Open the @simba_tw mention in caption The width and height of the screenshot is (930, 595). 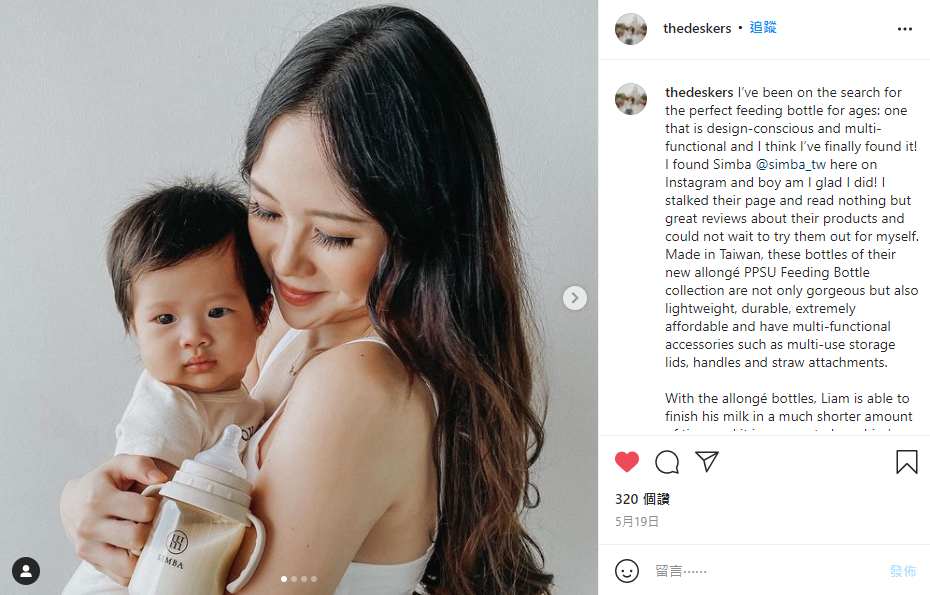pos(790,164)
